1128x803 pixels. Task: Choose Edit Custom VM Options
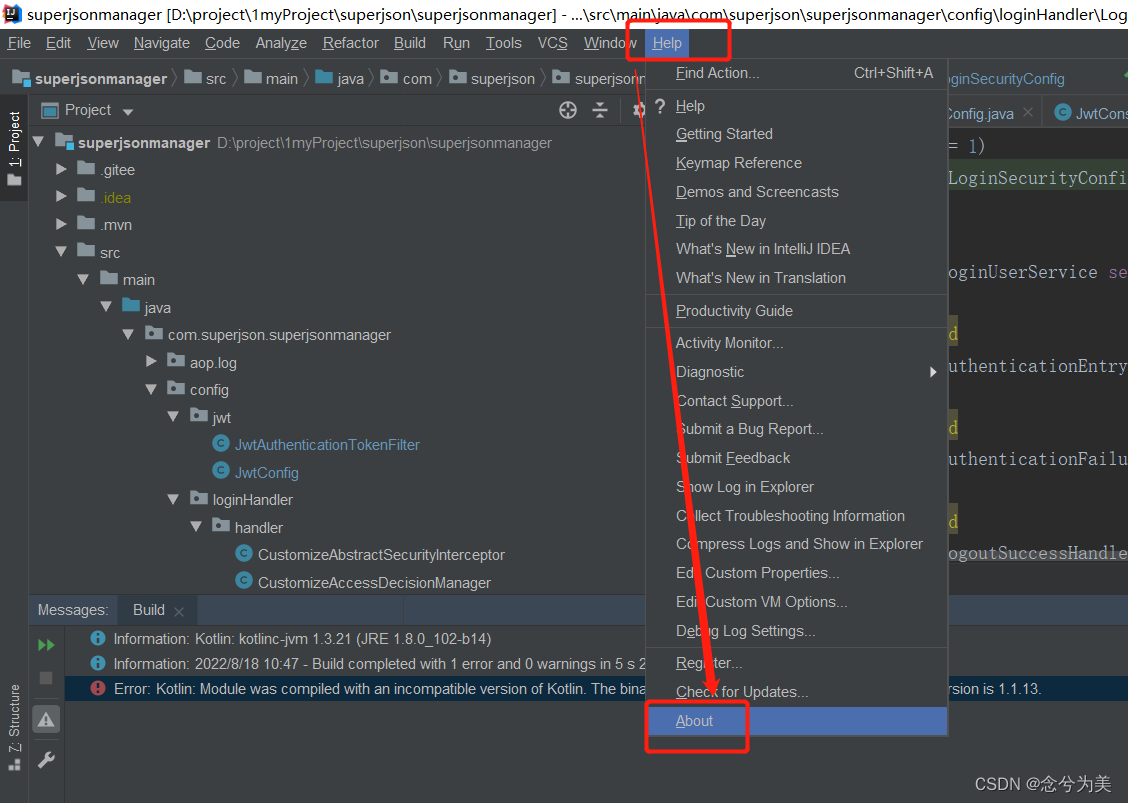click(796, 602)
